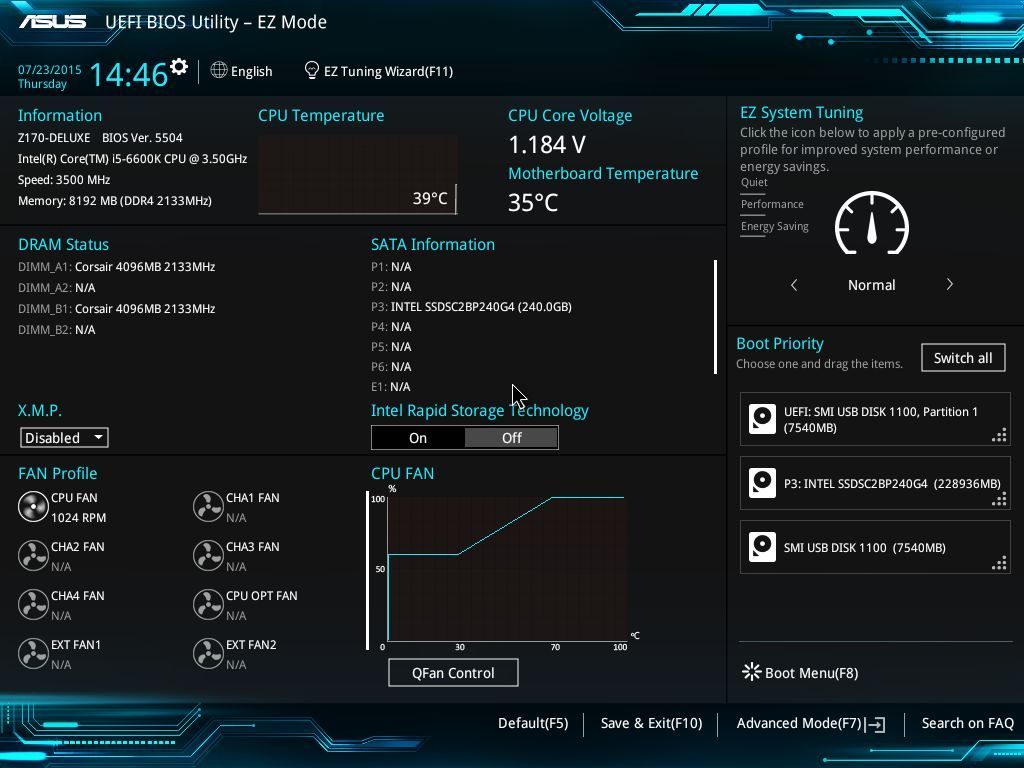The width and height of the screenshot is (1024, 768).
Task: Click the 14:46 clock display
Action: (128, 74)
